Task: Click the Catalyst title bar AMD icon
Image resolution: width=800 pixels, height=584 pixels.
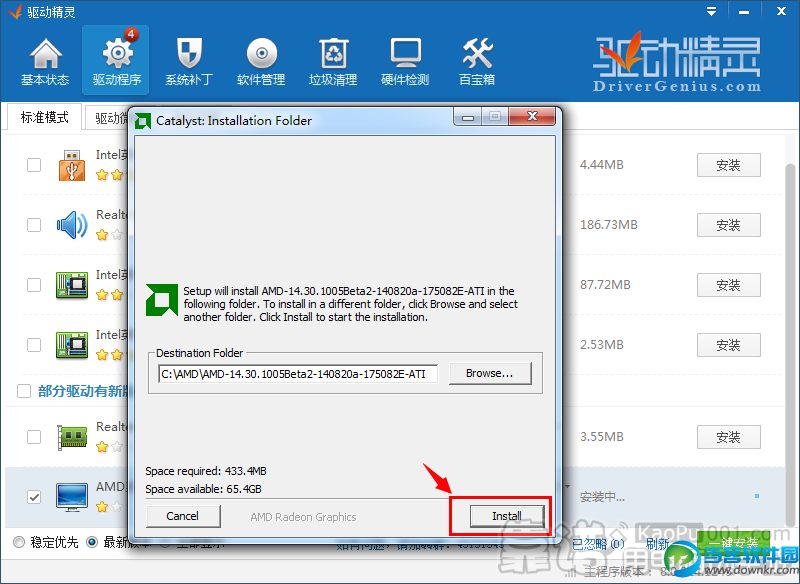Action: pyautogui.click(x=143, y=121)
